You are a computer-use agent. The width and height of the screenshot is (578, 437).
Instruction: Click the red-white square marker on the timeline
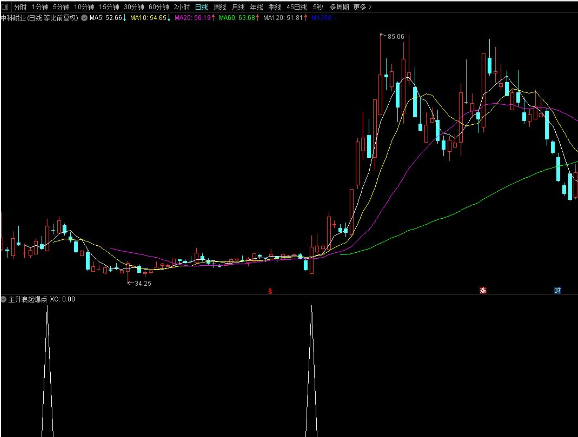(x=483, y=290)
